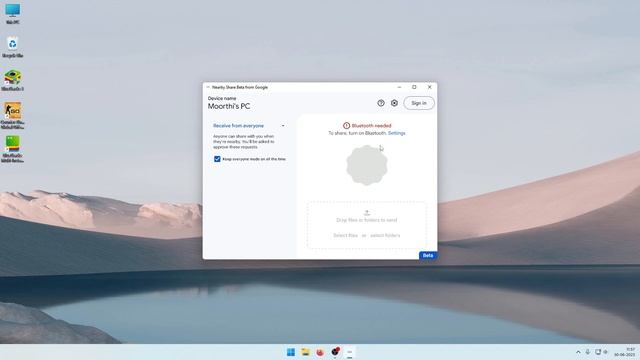The height and width of the screenshot is (360, 640).
Task: Open the Windows Start menu
Action: 291,352
